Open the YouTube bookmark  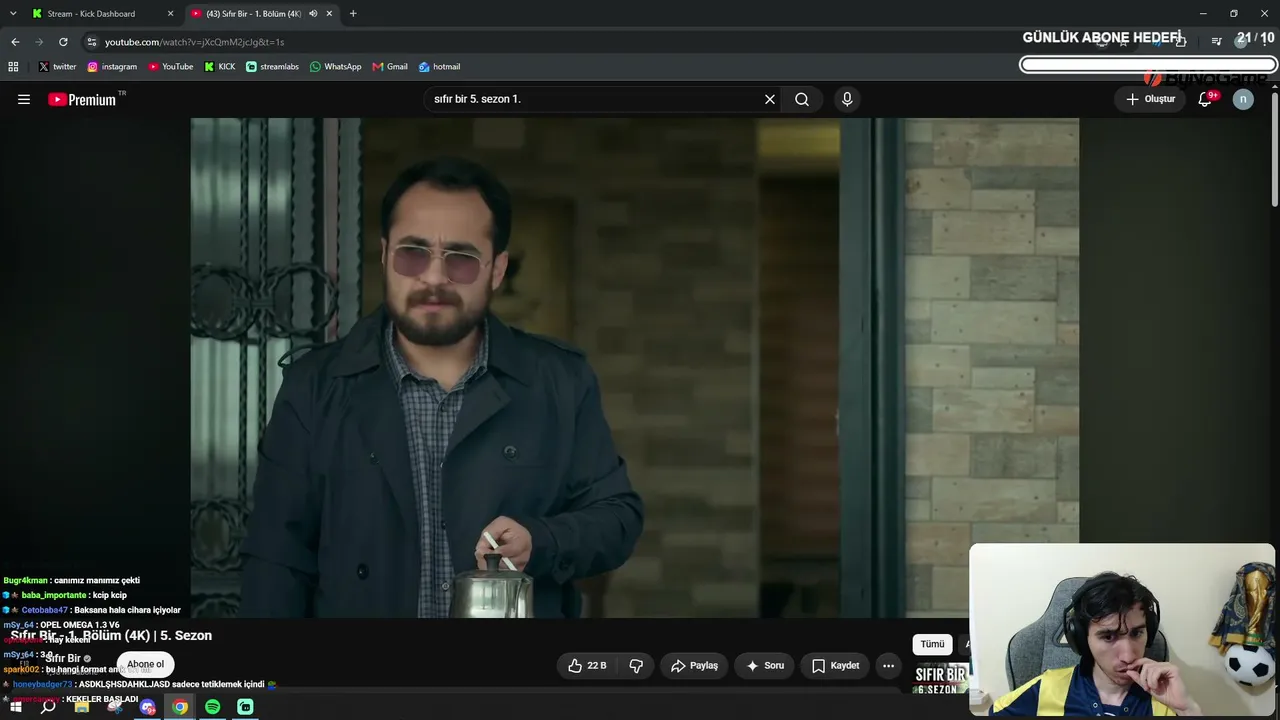click(171, 67)
